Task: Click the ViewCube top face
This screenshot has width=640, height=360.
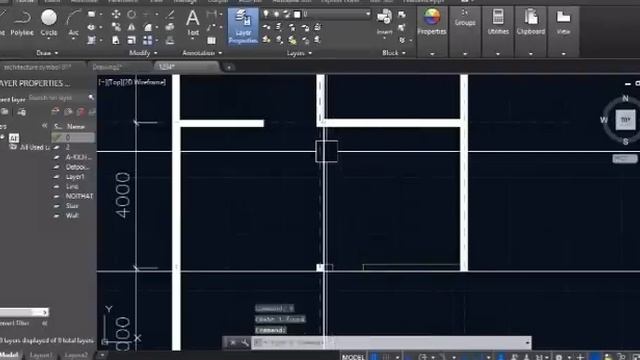Action: click(625, 120)
